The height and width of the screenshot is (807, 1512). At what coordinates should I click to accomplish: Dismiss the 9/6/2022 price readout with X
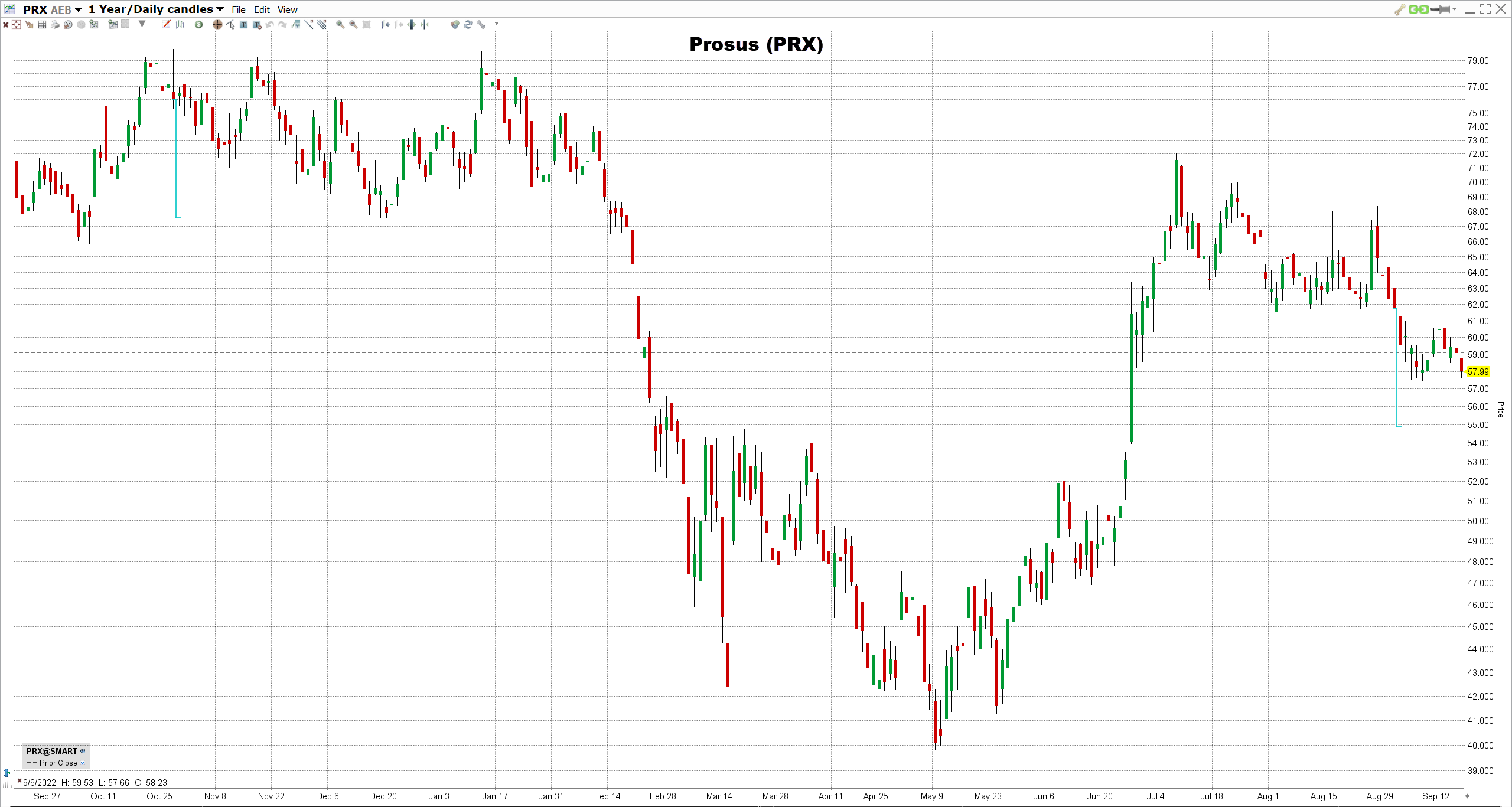click(x=19, y=781)
